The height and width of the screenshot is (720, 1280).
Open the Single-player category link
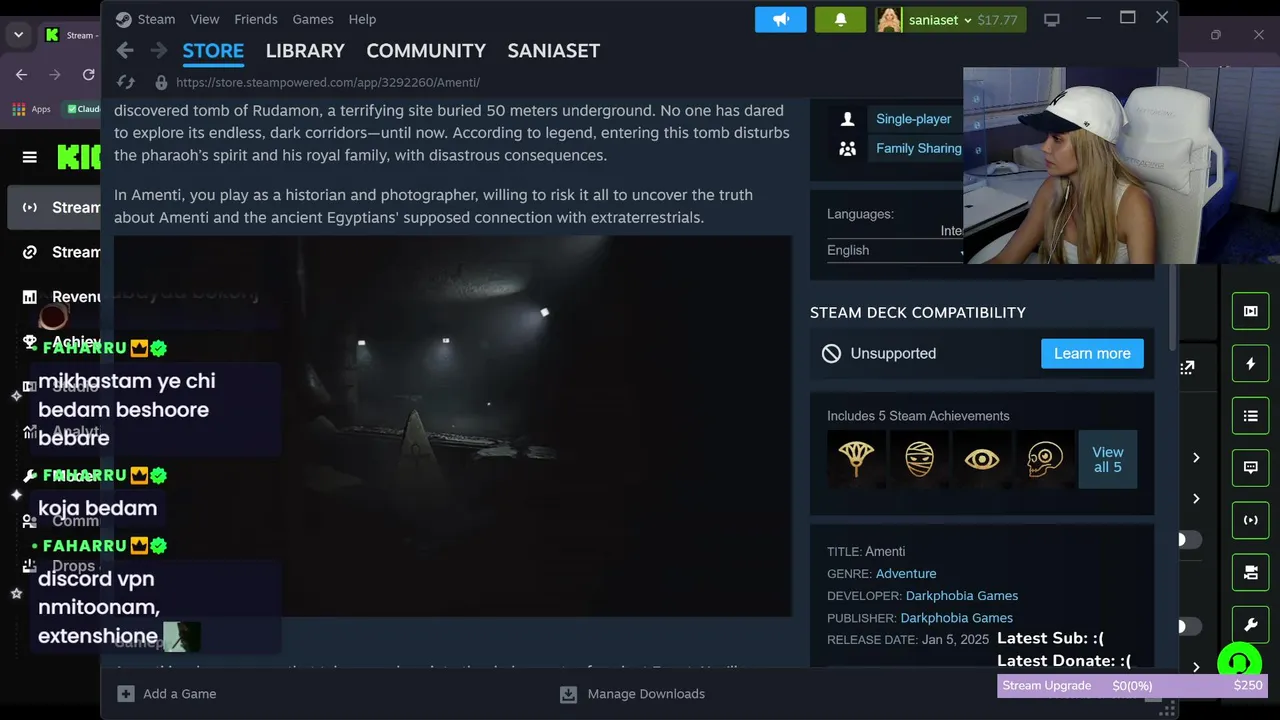[913, 119]
